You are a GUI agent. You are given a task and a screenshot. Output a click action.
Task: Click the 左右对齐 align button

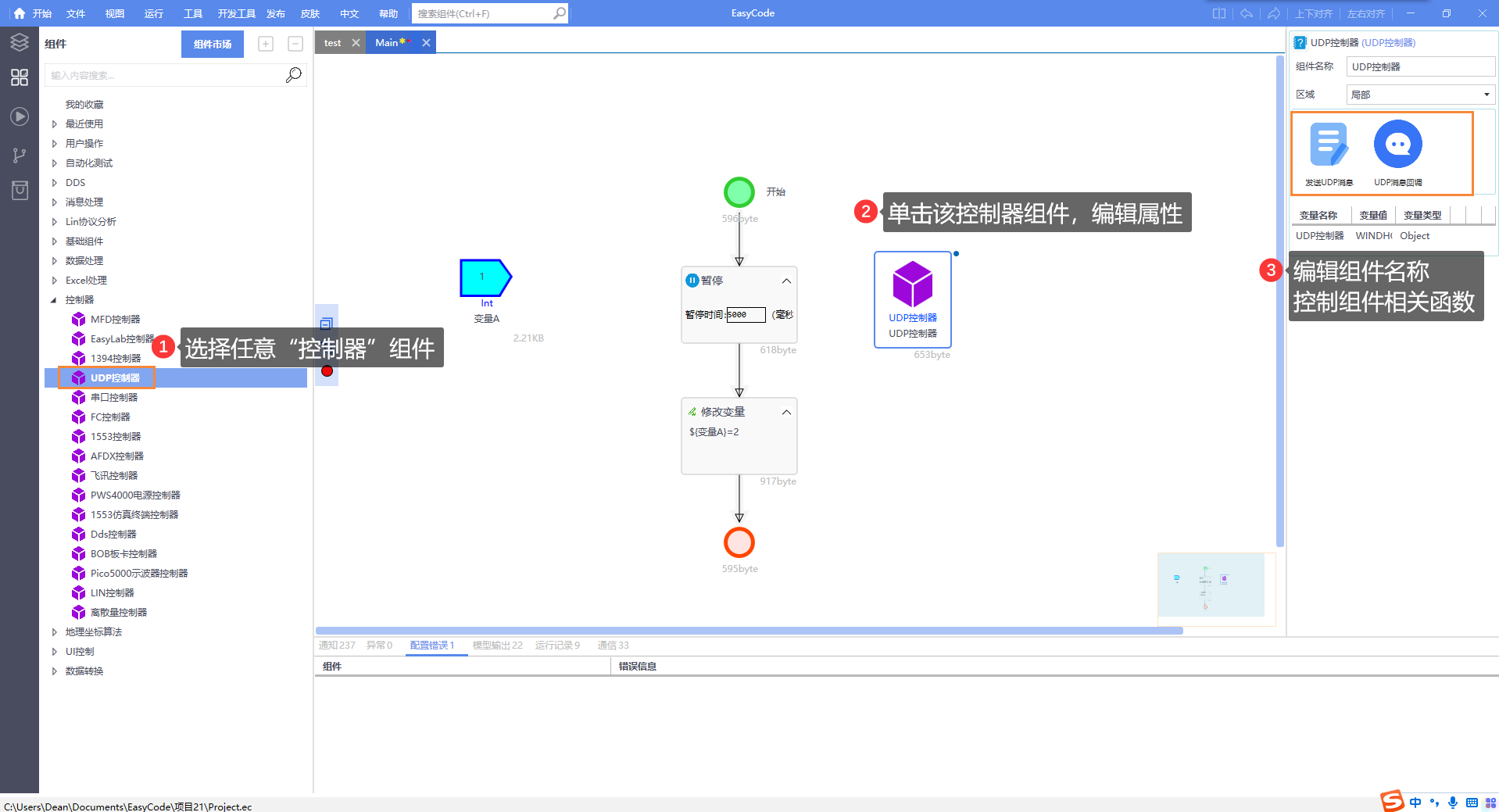(x=1366, y=13)
